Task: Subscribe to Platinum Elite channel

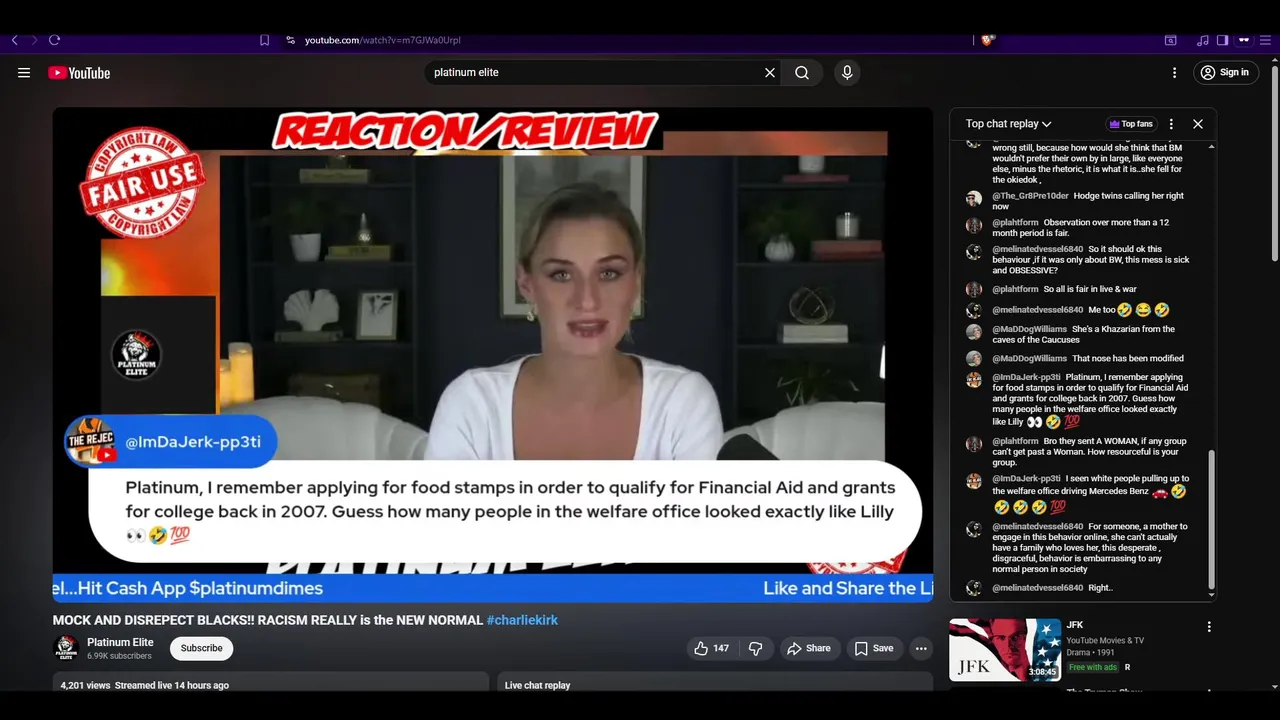Action: click(201, 648)
